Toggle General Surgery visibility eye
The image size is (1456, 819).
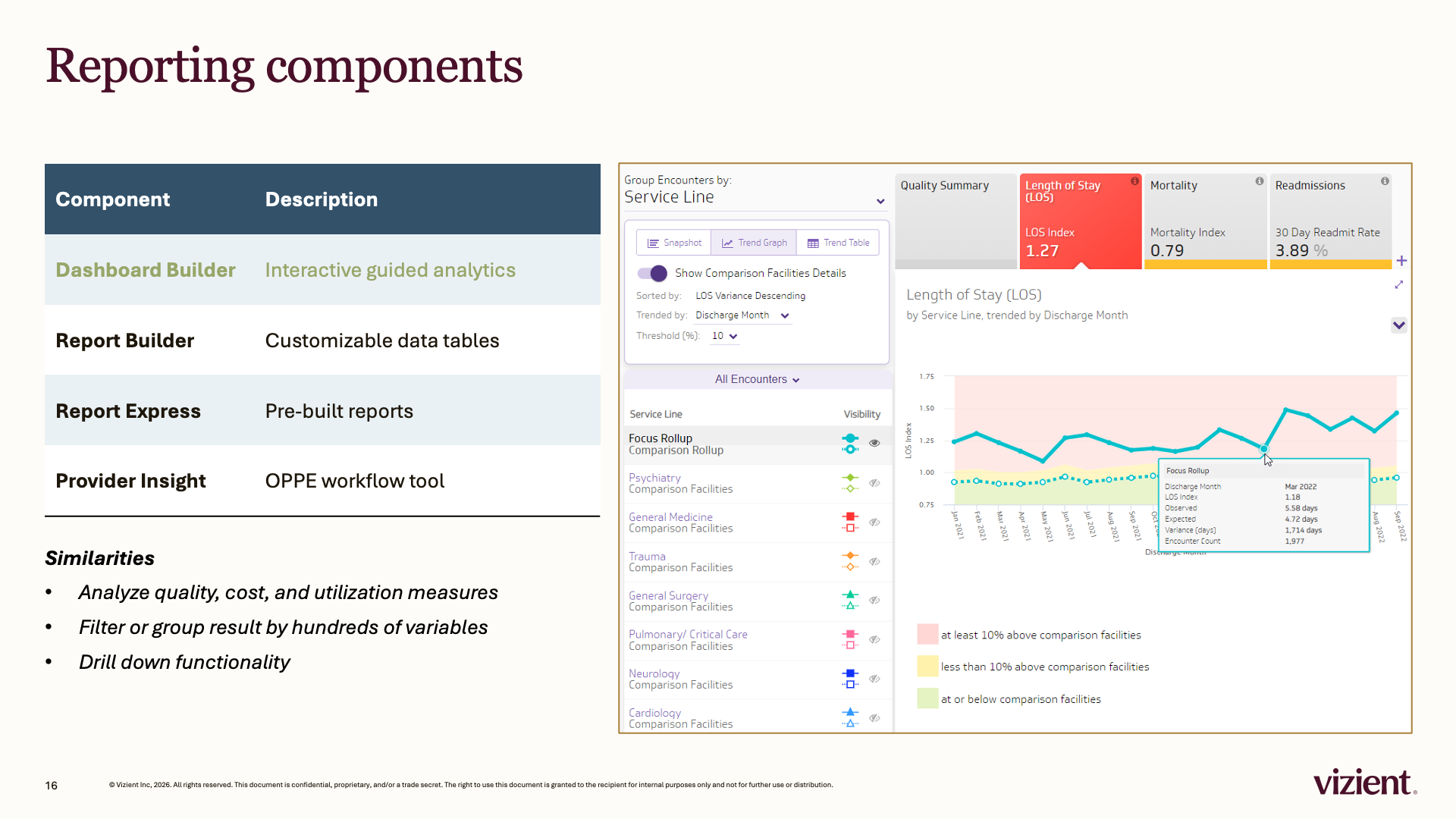874,601
